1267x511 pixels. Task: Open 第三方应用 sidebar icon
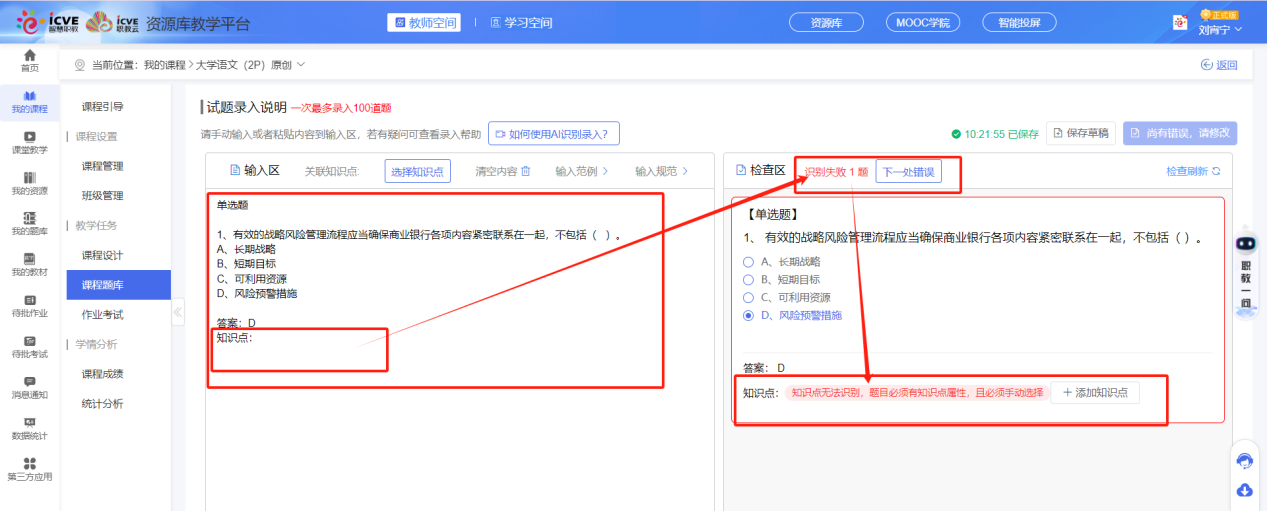tap(30, 463)
